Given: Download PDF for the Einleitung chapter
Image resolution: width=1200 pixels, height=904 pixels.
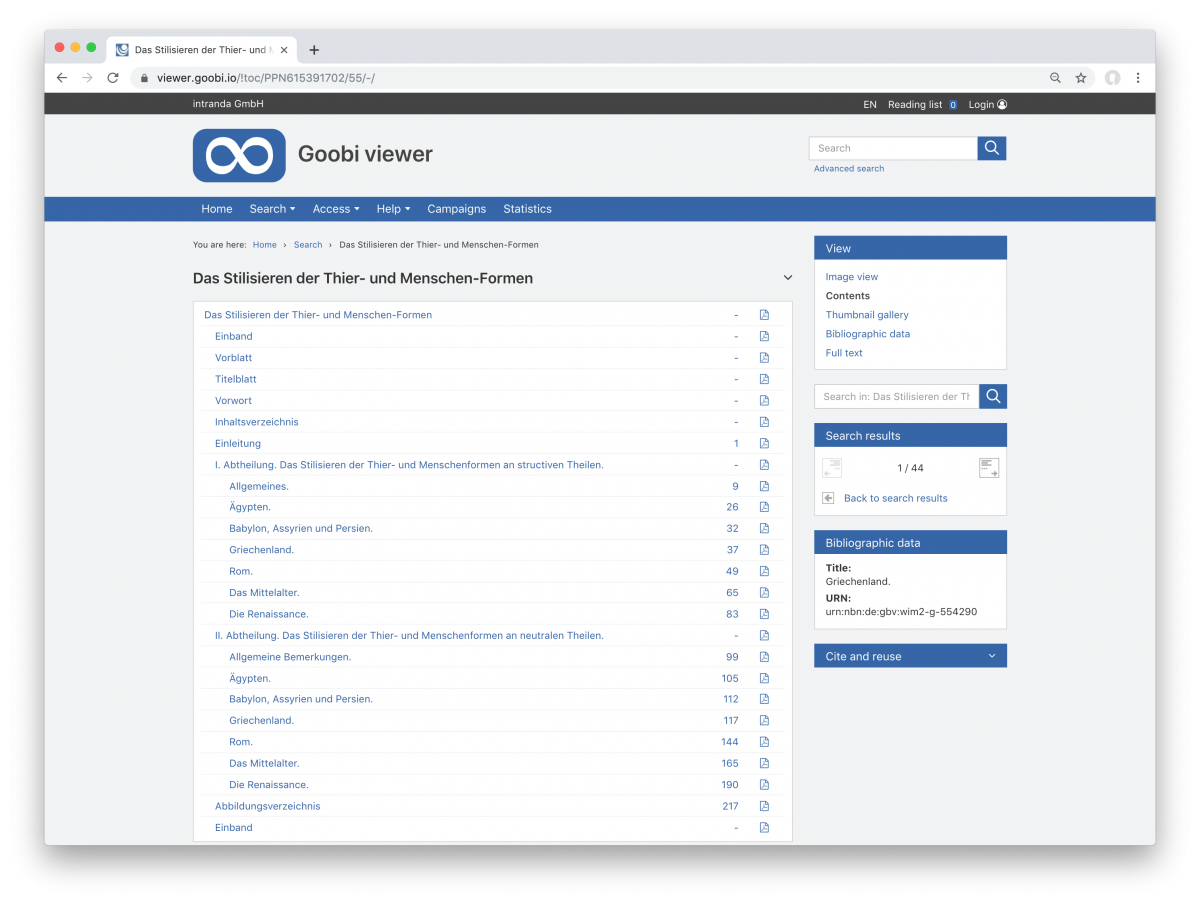Looking at the screenshot, I should pos(764,443).
